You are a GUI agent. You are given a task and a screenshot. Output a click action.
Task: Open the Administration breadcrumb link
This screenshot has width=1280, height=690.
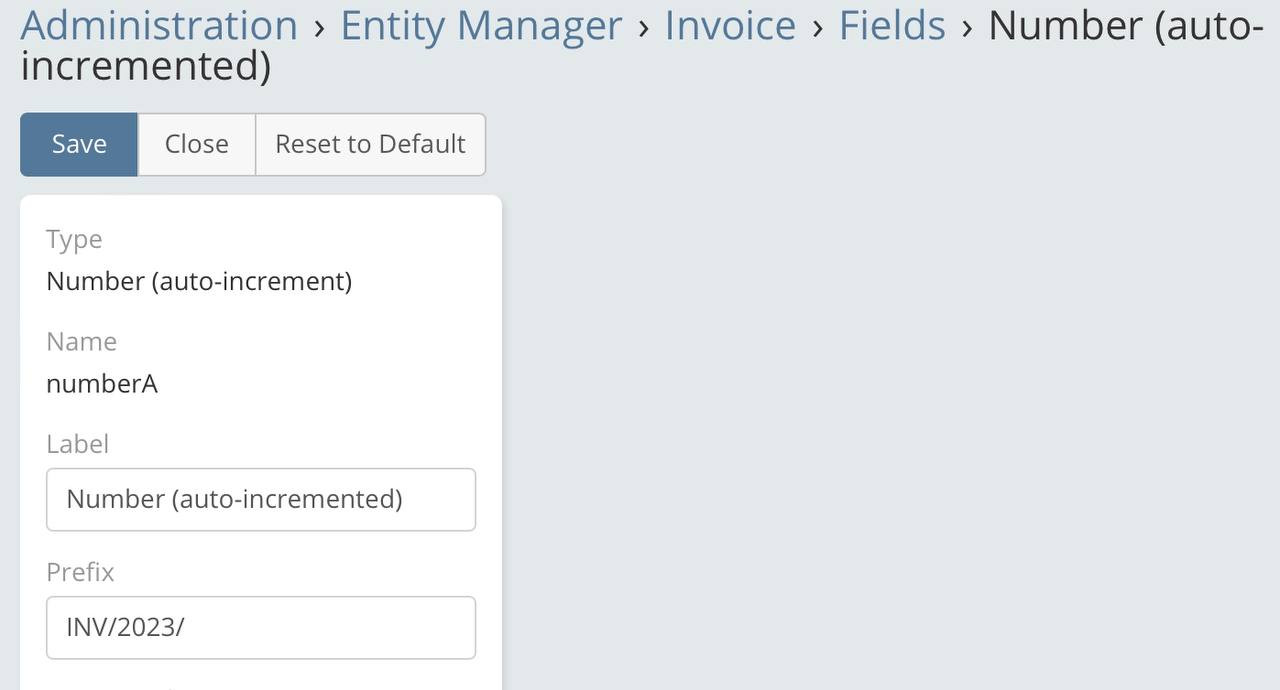159,25
